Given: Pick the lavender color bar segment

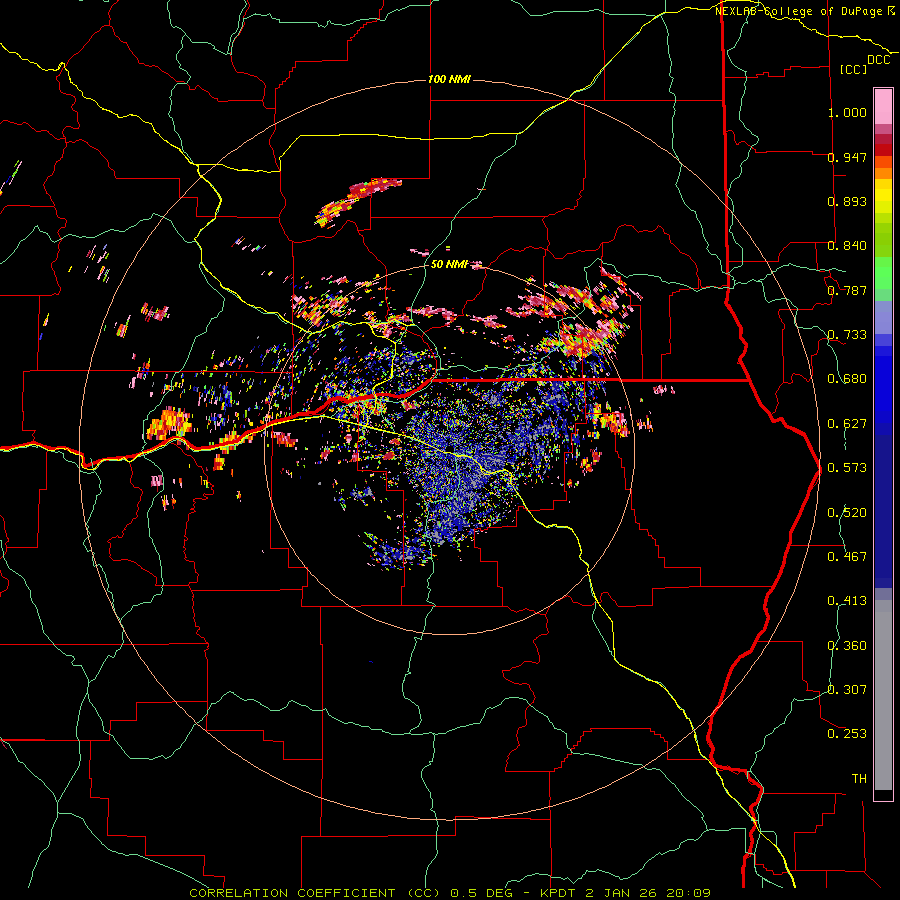Looking at the screenshot, I should (883, 317).
